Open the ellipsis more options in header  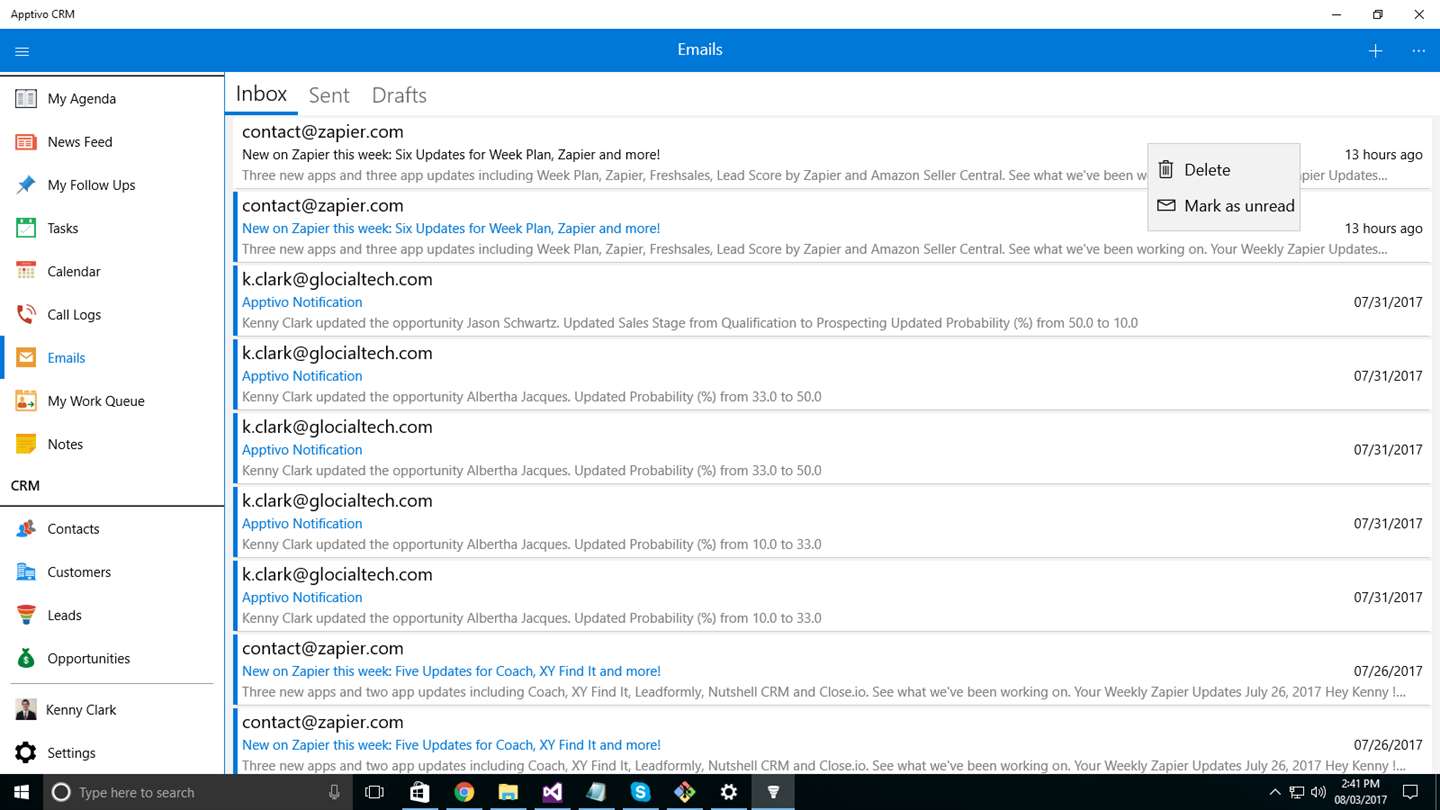(1418, 51)
